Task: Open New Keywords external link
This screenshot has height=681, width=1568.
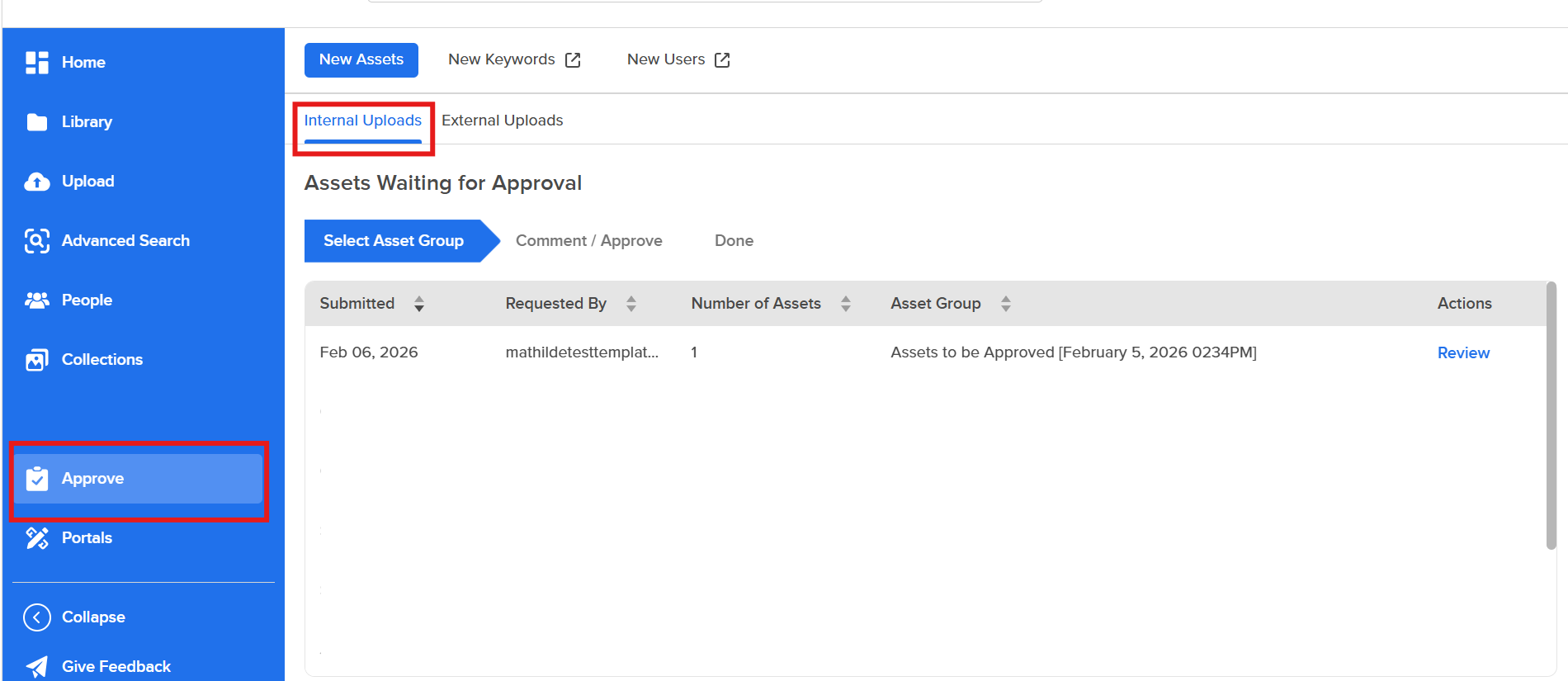Action: [573, 60]
